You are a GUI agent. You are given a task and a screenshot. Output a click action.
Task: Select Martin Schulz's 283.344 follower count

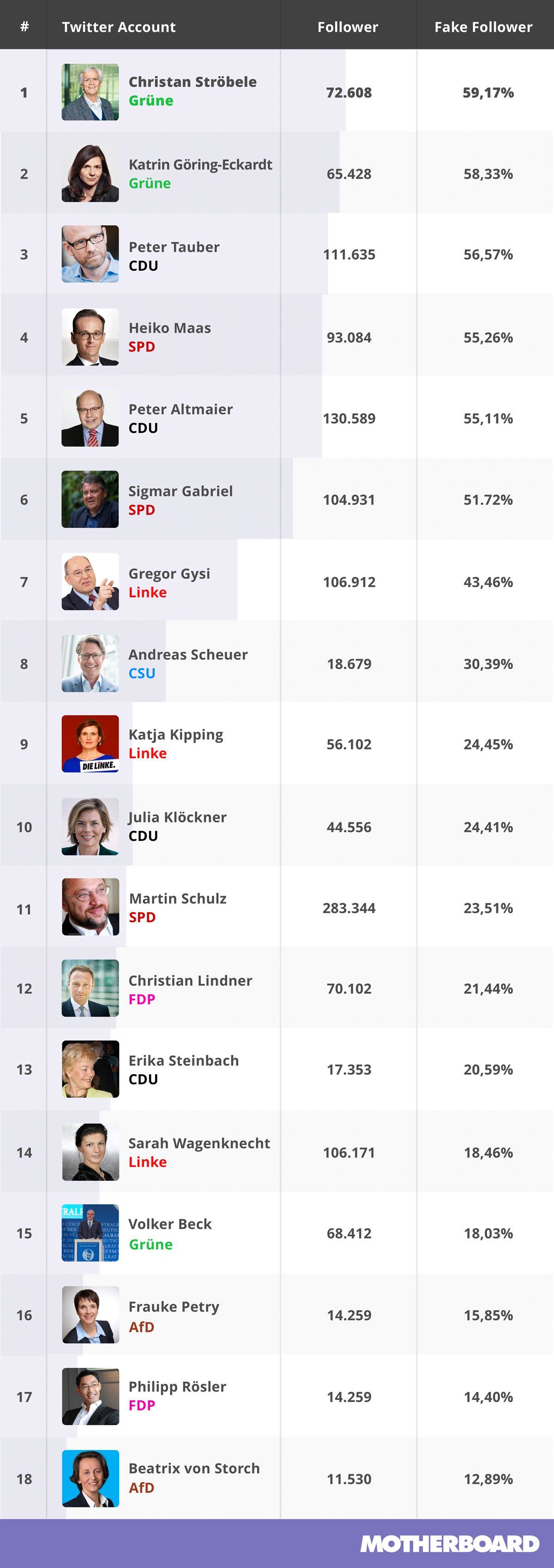349,908
